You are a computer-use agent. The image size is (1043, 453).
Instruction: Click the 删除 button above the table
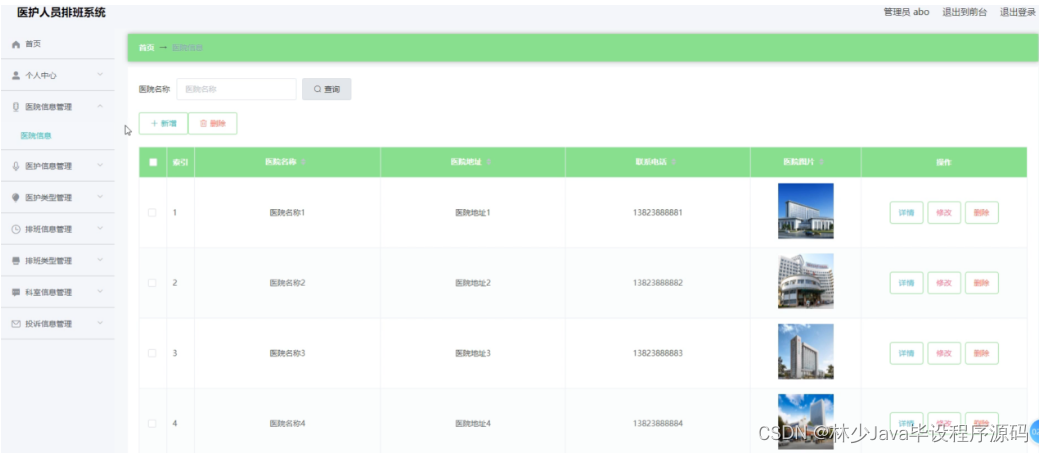pos(213,124)
